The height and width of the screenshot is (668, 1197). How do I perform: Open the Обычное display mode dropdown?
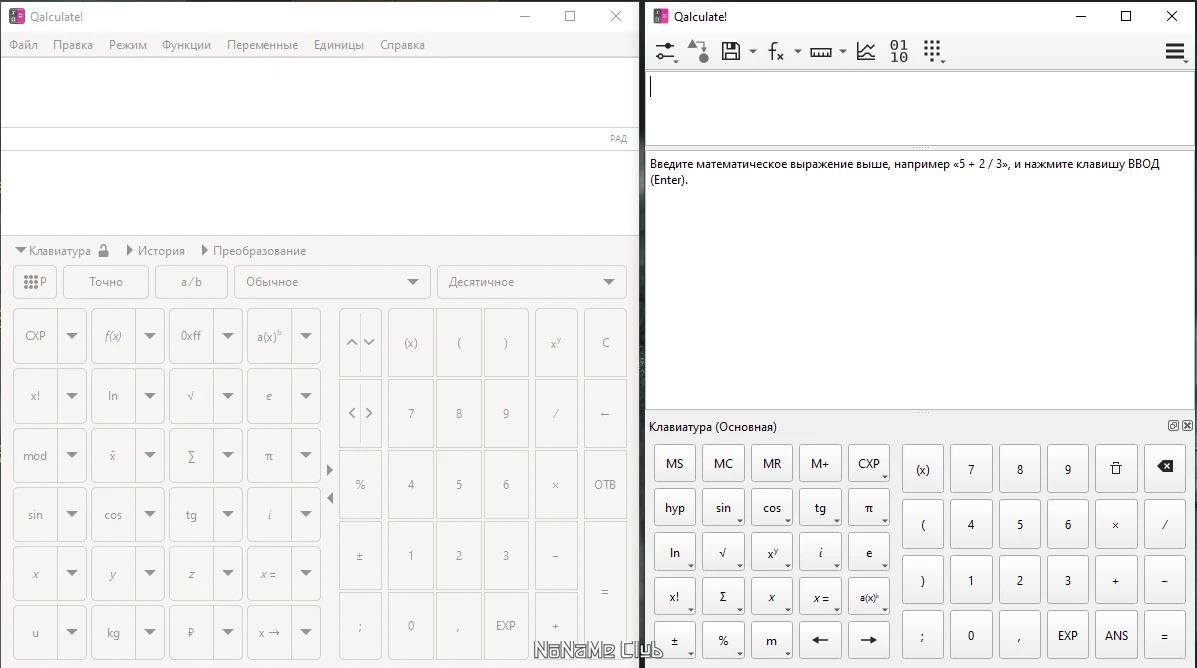pos(332,282)
